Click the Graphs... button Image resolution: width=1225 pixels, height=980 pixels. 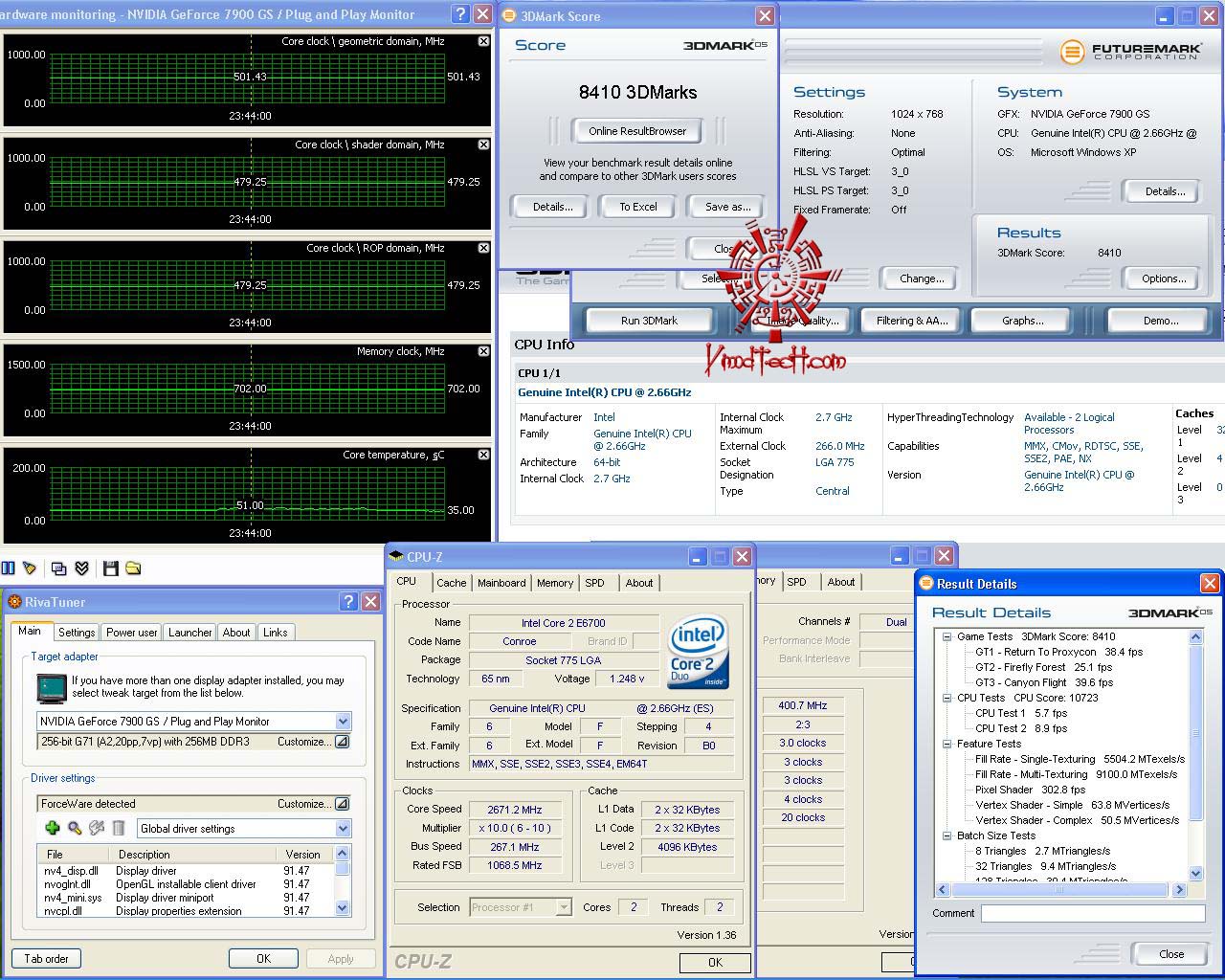(x=1023, y=321)
